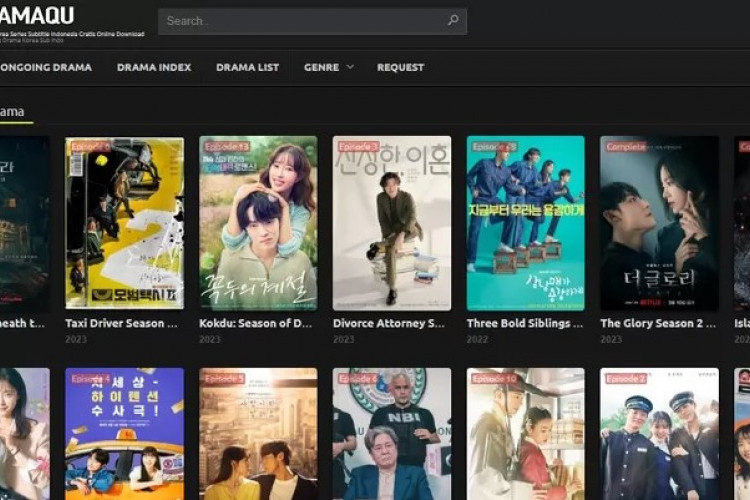Open Divorce Attorney Shin poster
Viewport: 750px width, 500px height.
coord(392,223)
